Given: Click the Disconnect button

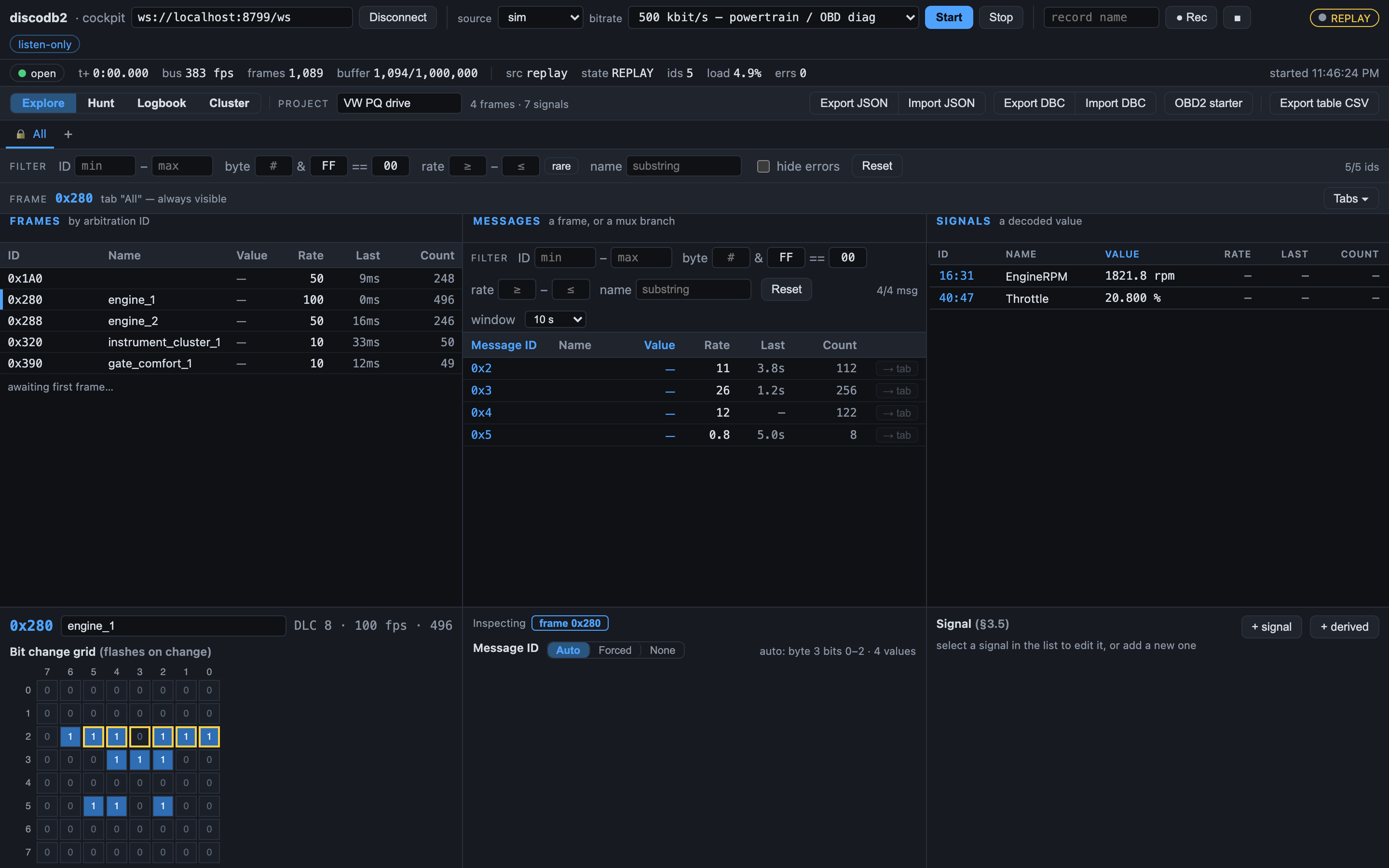Looking at the screenshot, I should coord(398,18).
